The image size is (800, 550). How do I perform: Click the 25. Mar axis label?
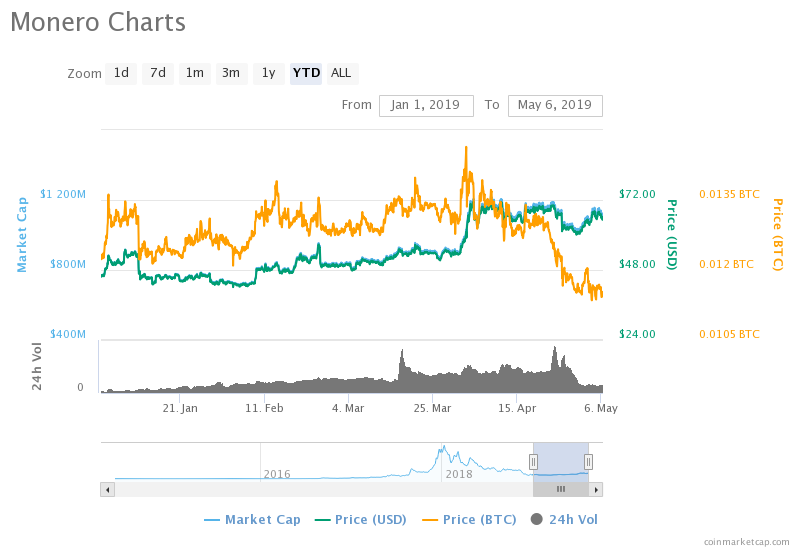433,409
